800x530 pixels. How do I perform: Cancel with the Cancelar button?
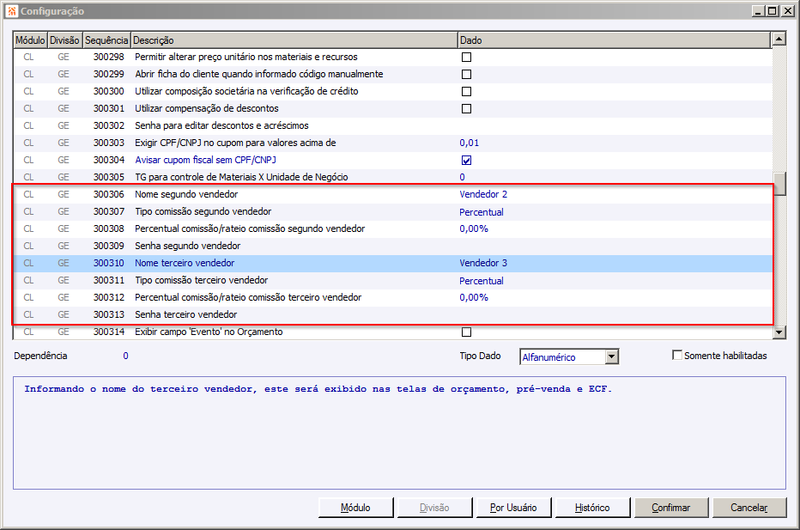pyautogui.click(x=749, y=508)
